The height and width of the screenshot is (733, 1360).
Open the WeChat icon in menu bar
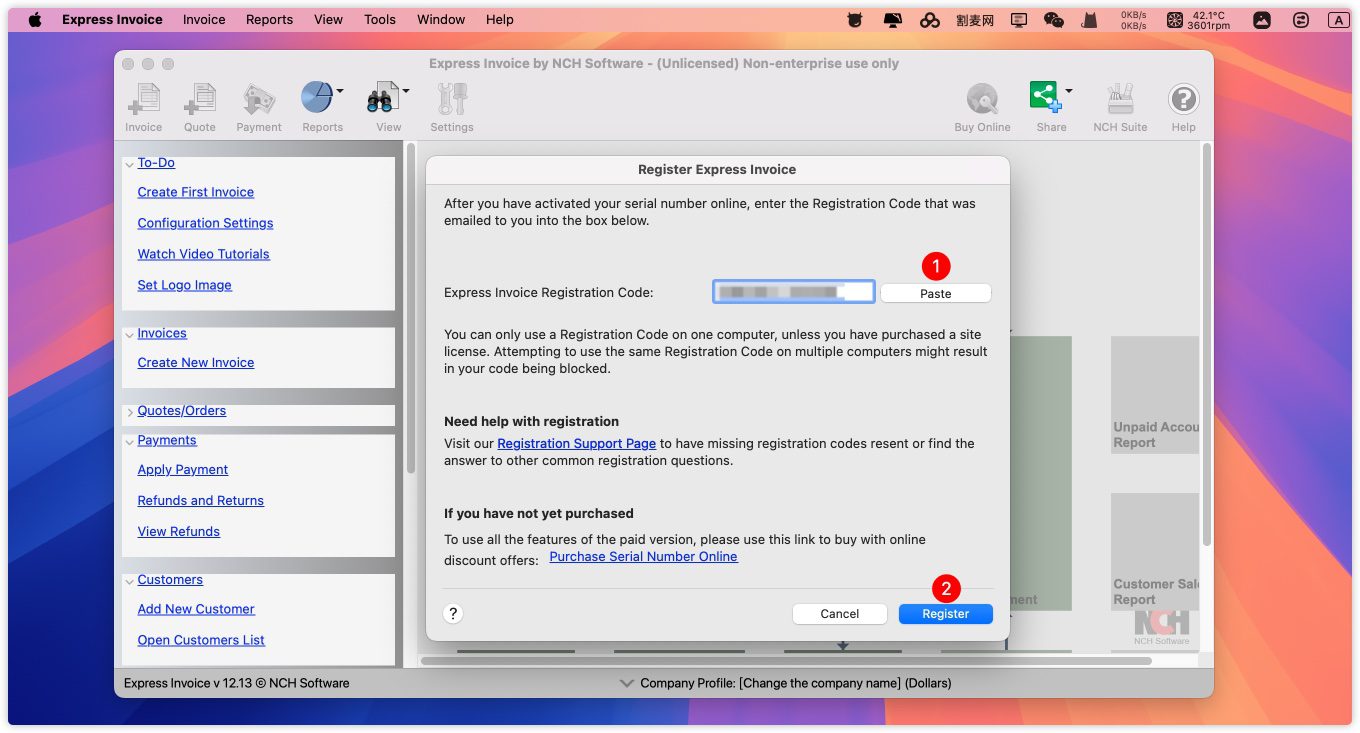click(x=1053, y=19)
